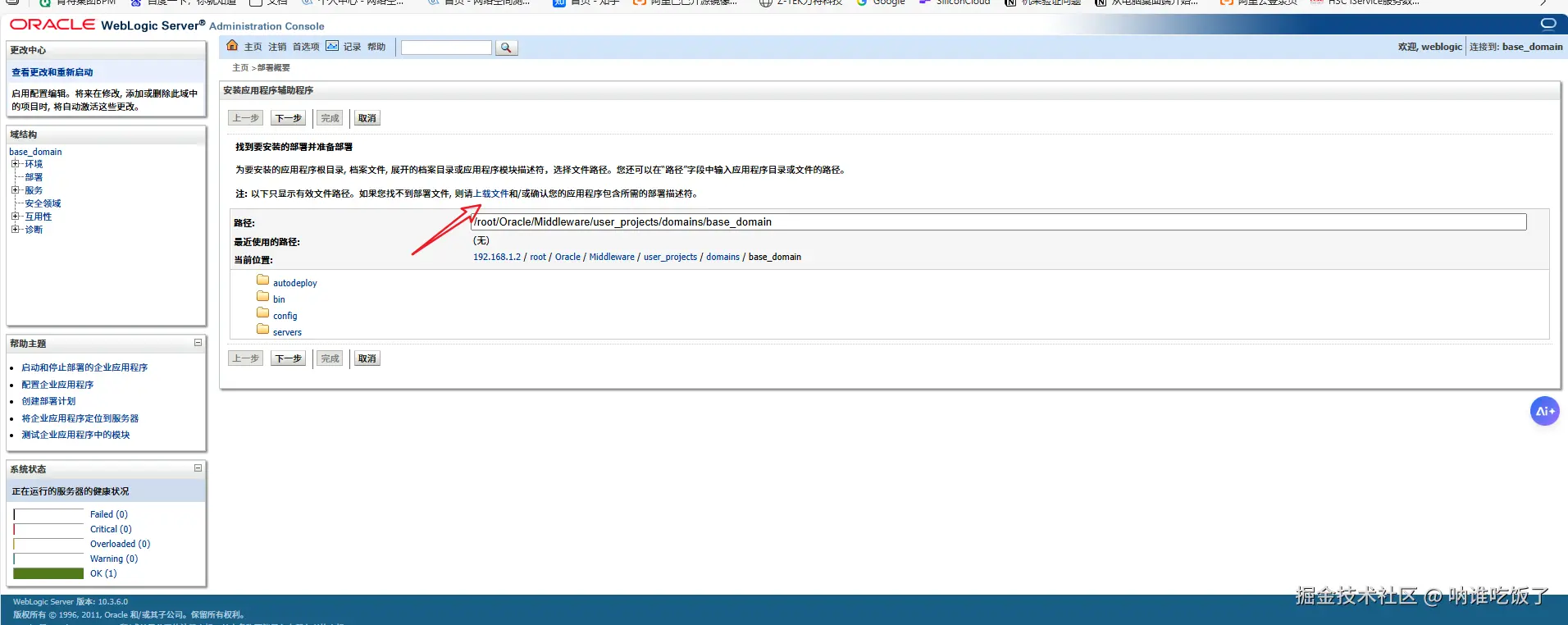Click the floating AI+ assistant button
The height and width of the screenshot is (625, 1568).
coord(1544,411)
